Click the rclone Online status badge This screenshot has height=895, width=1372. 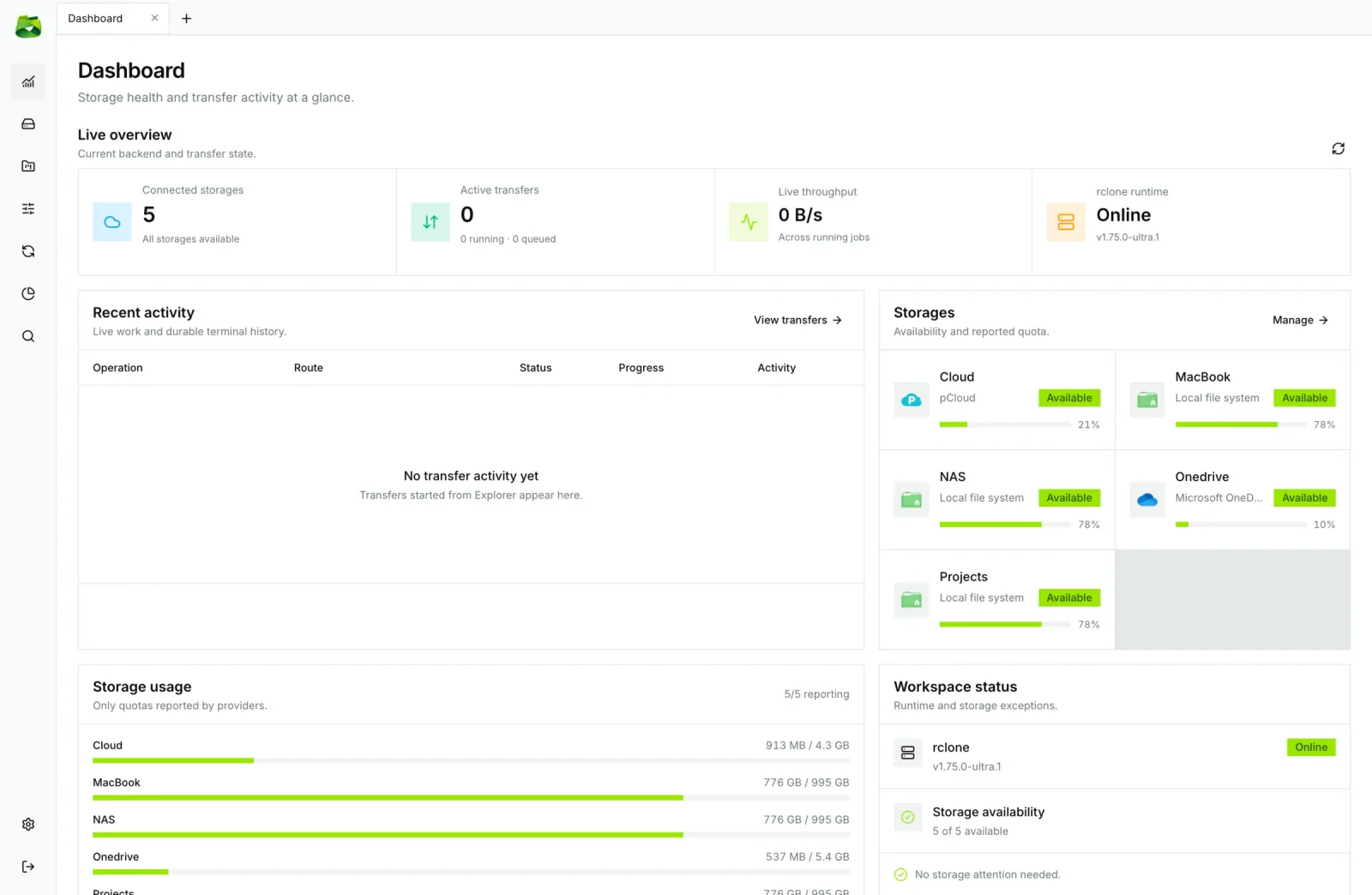1310,748
